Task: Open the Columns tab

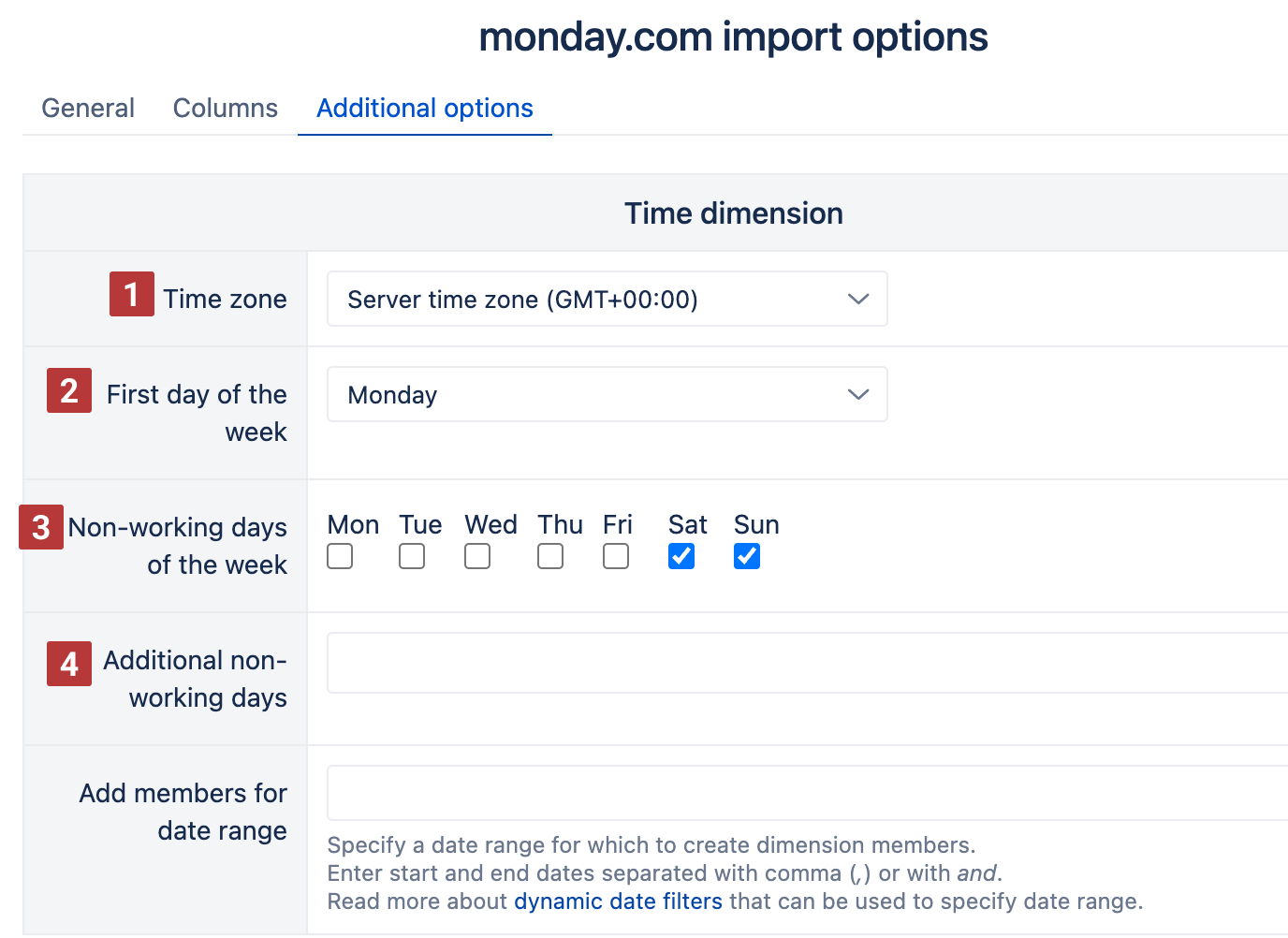Action: [226, 109]
